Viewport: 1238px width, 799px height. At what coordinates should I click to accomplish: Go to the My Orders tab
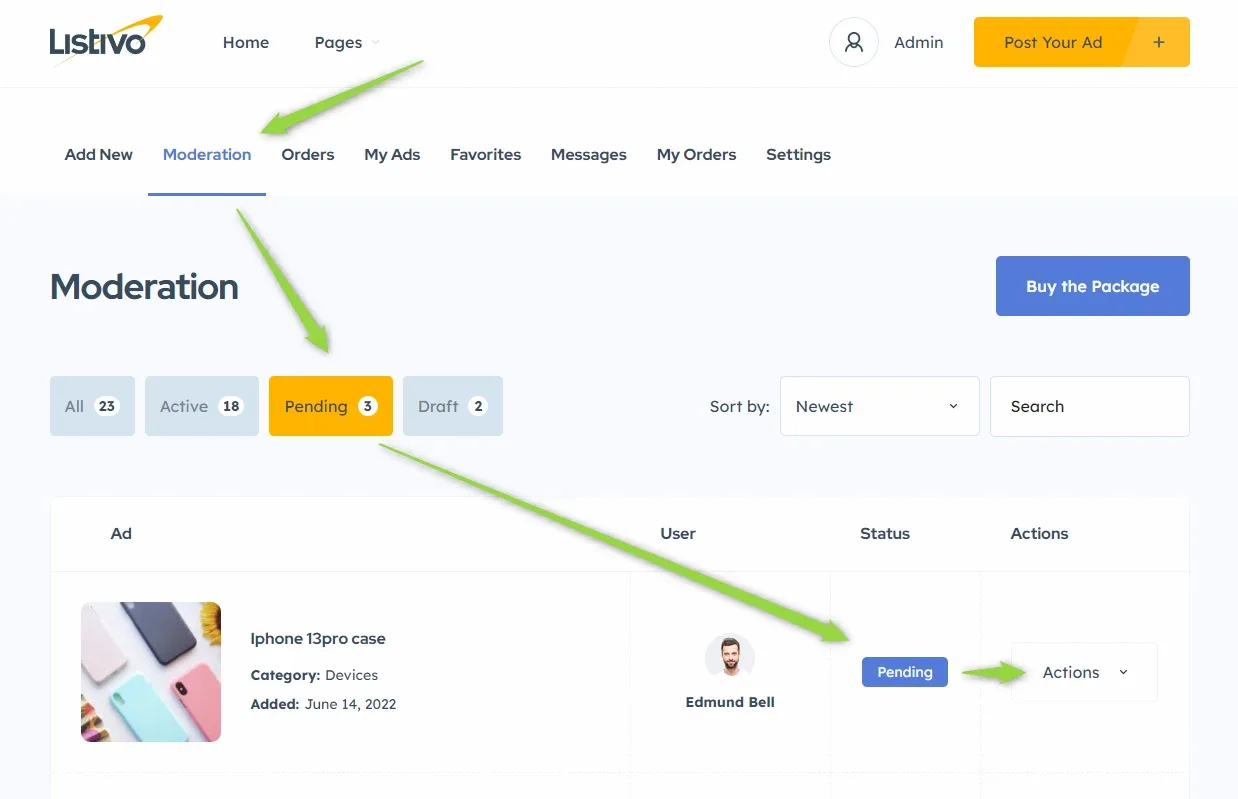(696, 155)
